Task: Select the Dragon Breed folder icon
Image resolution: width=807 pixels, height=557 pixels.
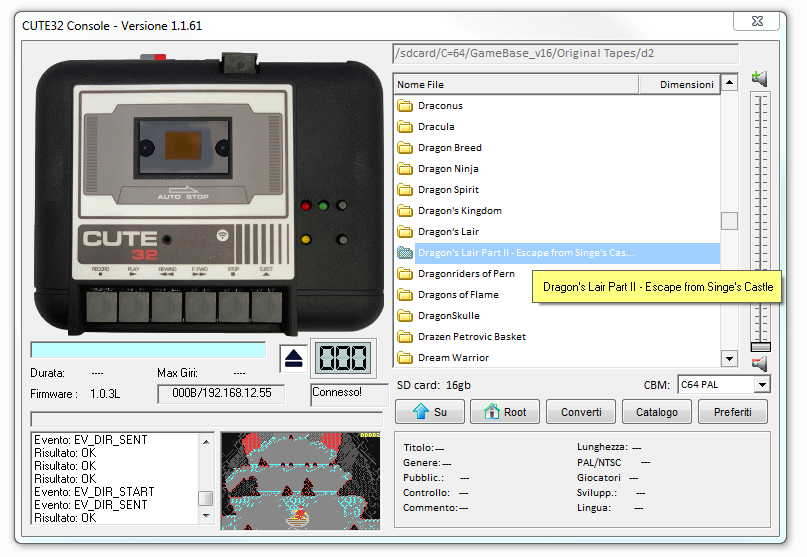Action: [x=405, y=148]
